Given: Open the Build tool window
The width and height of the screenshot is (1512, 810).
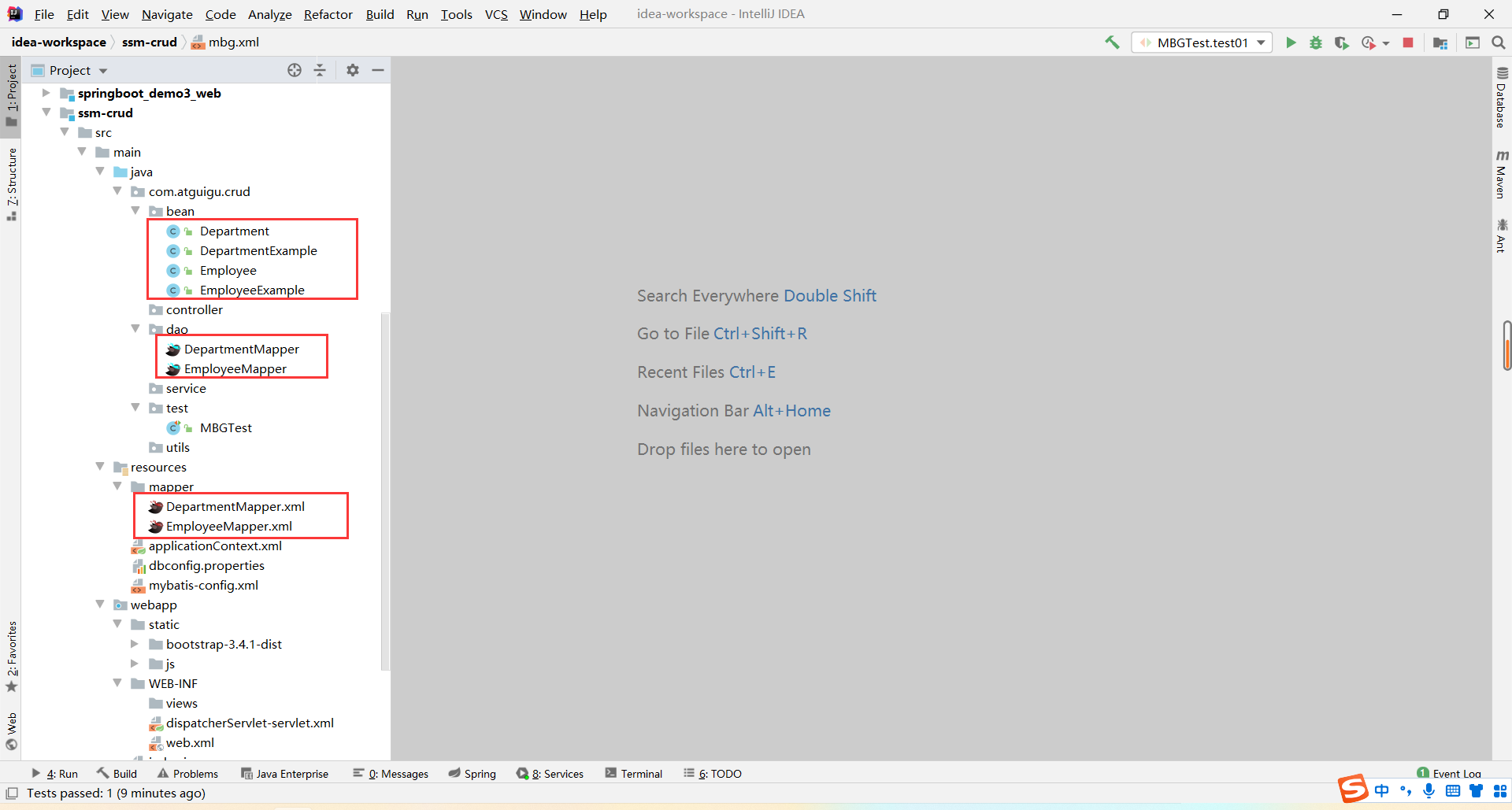Looking at the screenshot, I should pos(117,774).
